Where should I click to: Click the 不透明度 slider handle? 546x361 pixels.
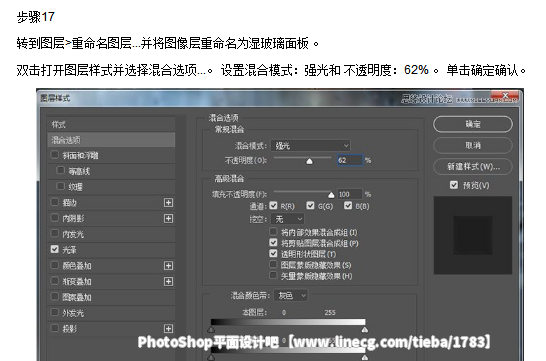[309, 161]
